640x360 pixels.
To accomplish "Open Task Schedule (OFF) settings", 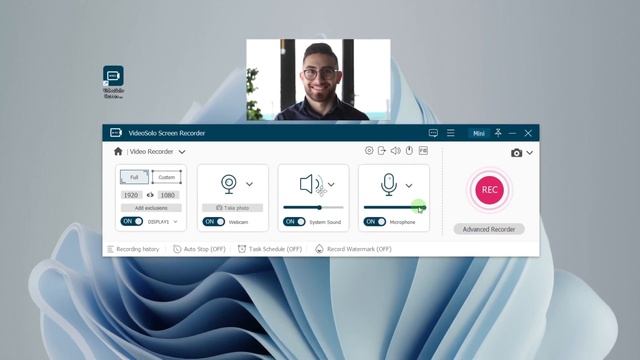I will pyautogui.click(x=270, y=249).
